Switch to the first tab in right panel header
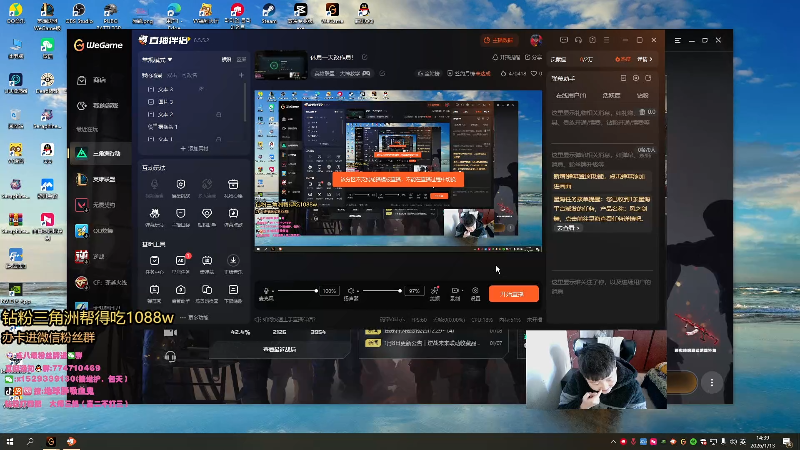 pos(559,59)
